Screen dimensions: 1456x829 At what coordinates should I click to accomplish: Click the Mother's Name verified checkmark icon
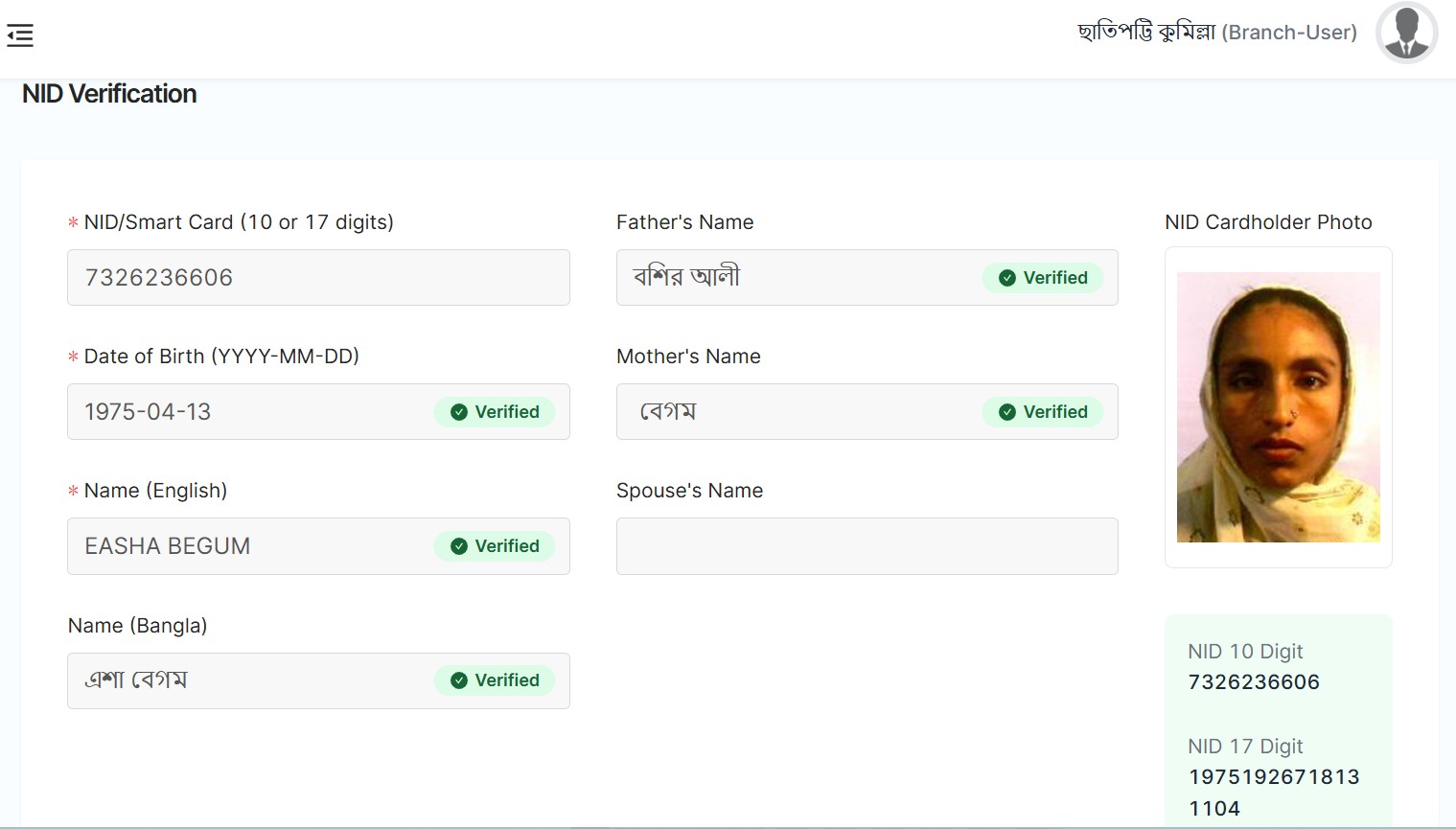(x=1007, y=412)
